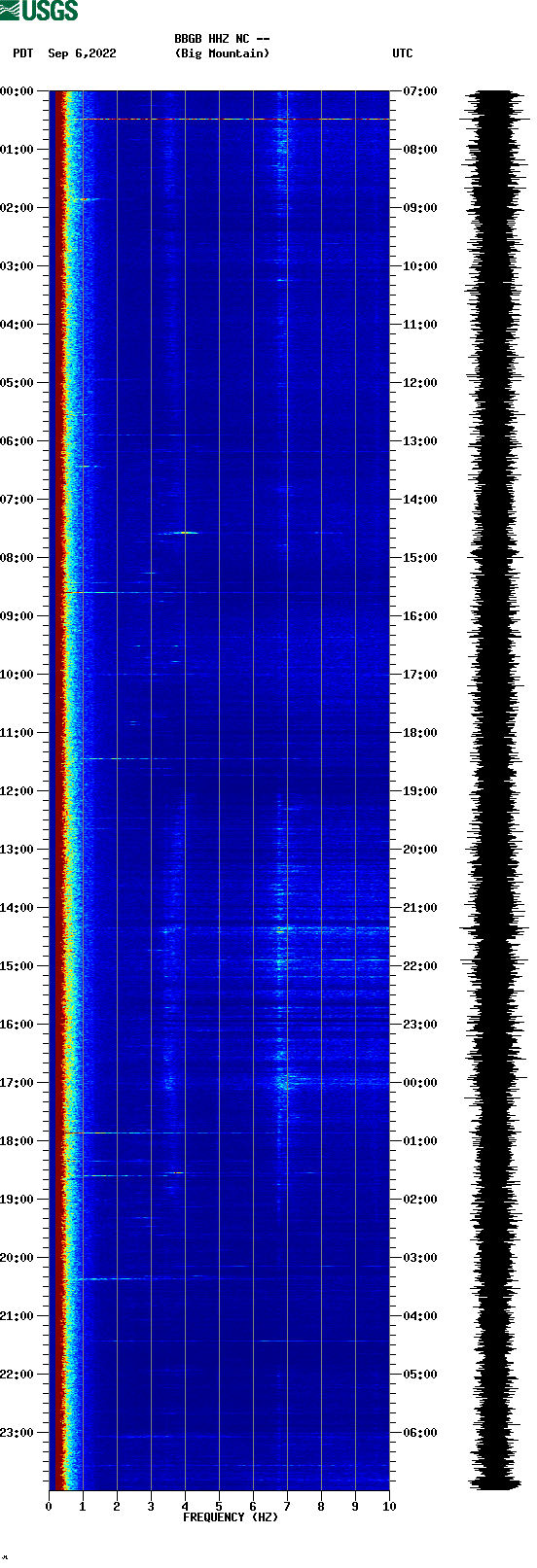Click the PDT time label '14:00' on left axis
Screen dimensions: 537x1568
[x=17, y=908]
